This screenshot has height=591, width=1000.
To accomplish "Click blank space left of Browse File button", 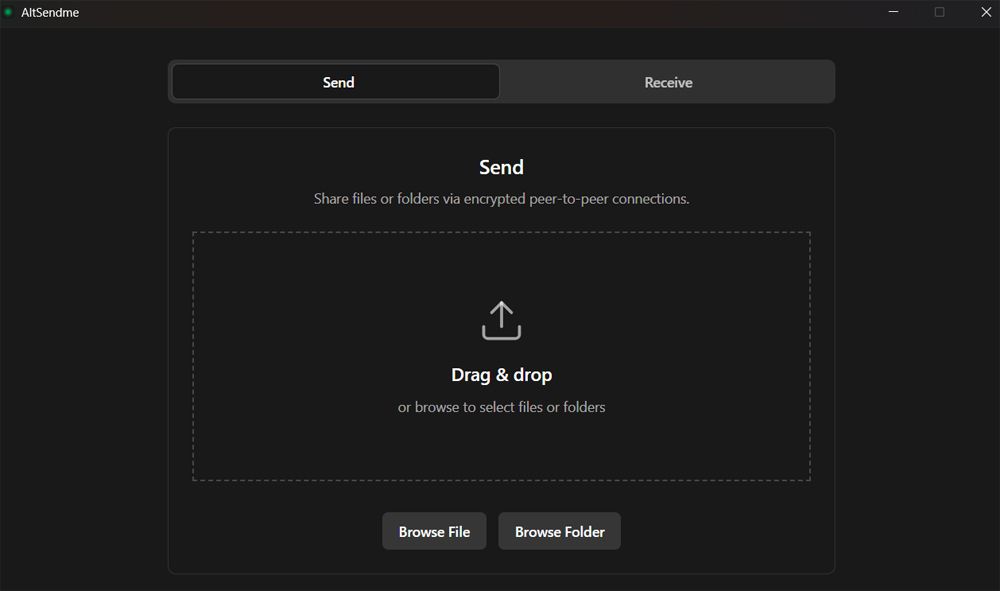I will pos(280,532).
